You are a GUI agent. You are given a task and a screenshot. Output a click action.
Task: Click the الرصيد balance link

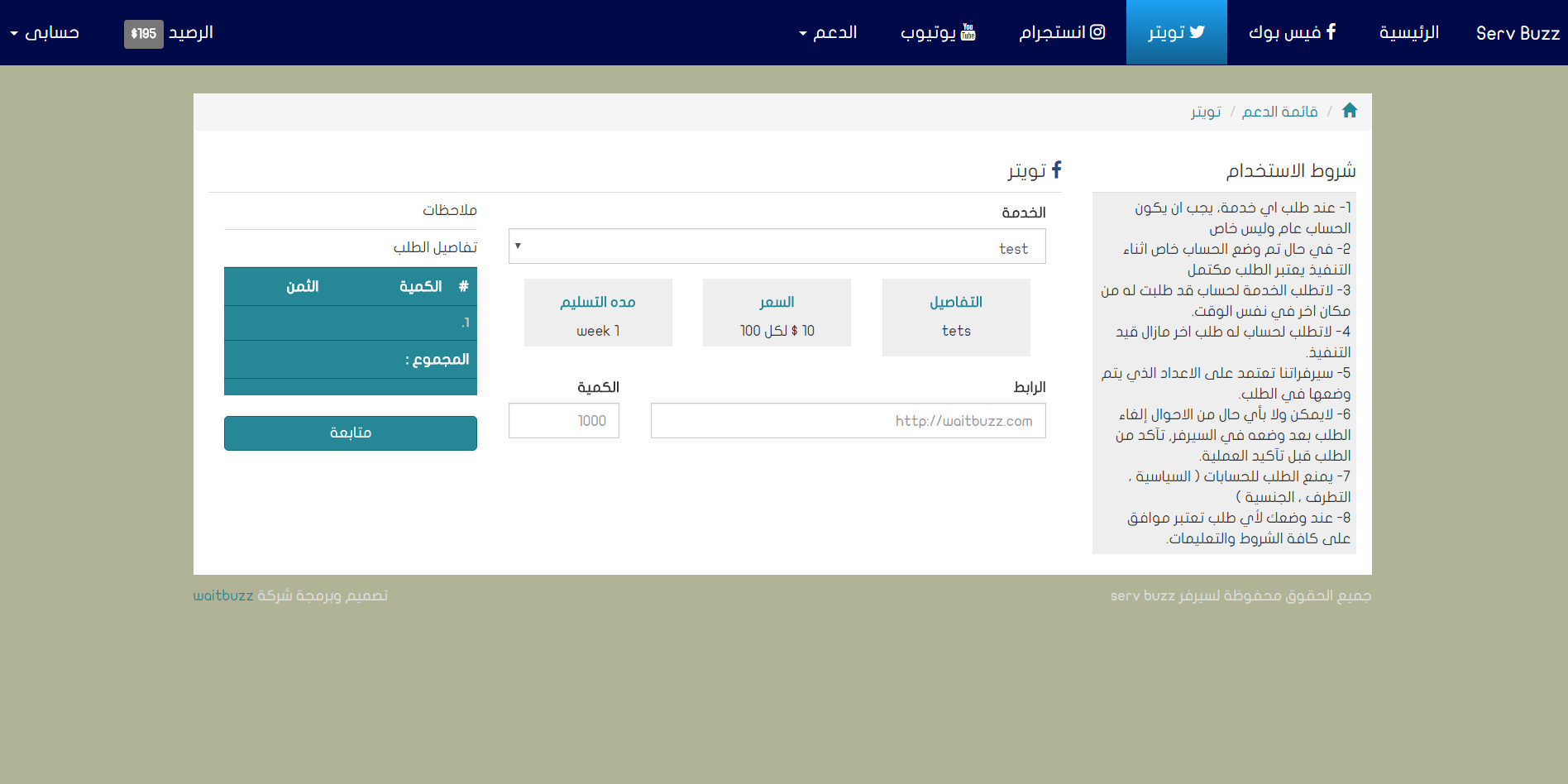tap(191, 32)
